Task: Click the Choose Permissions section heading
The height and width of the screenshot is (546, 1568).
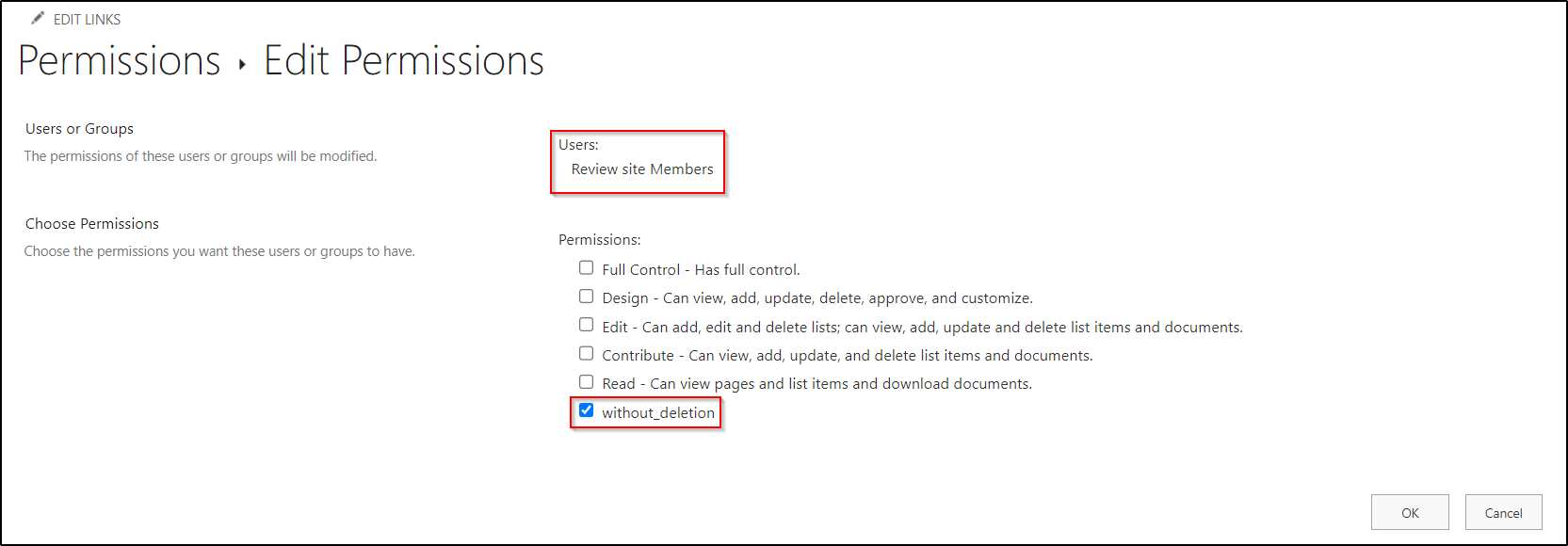Action: pos(91,223)
